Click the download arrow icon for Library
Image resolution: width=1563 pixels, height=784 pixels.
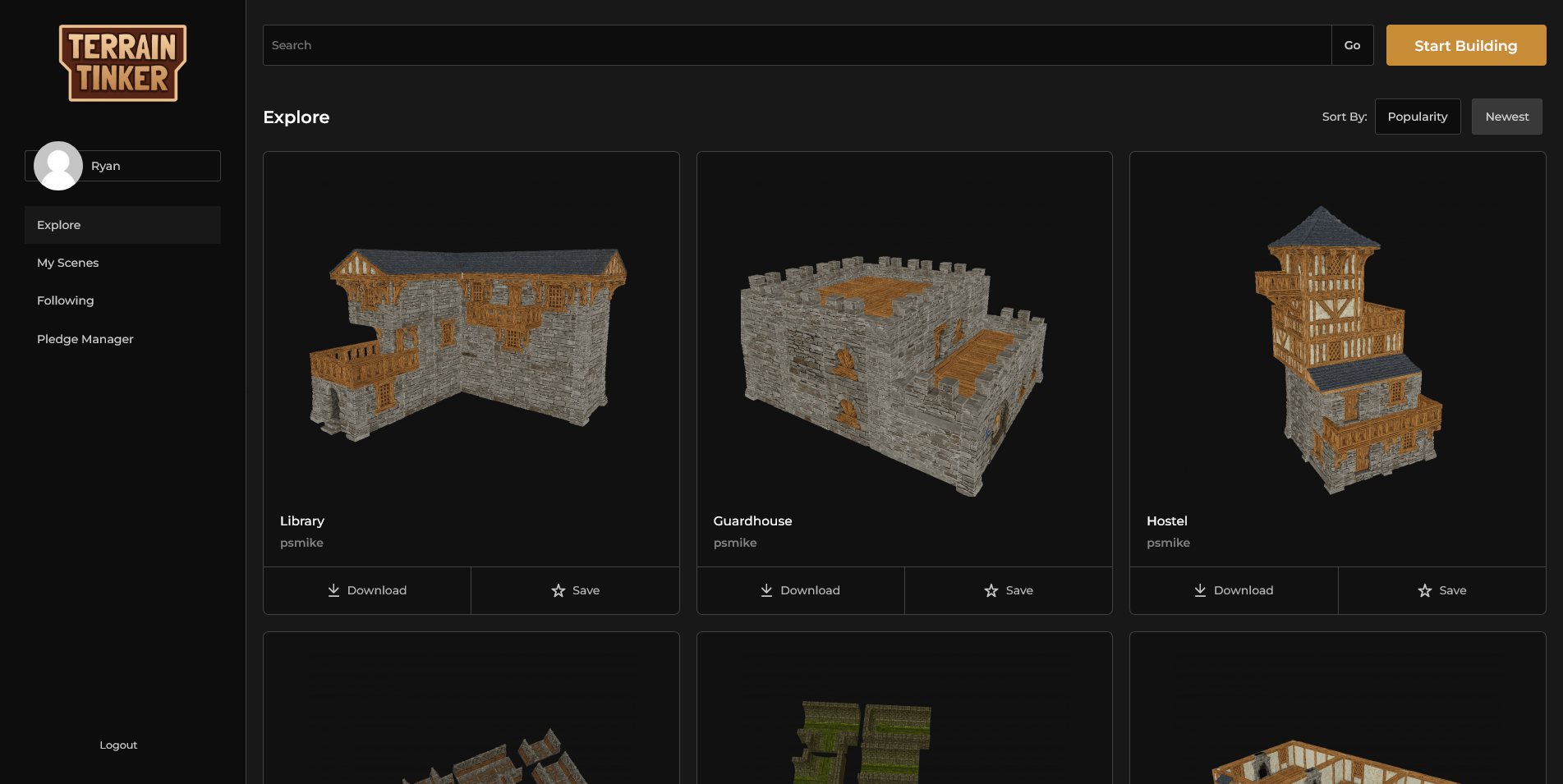tap(333, 590)
